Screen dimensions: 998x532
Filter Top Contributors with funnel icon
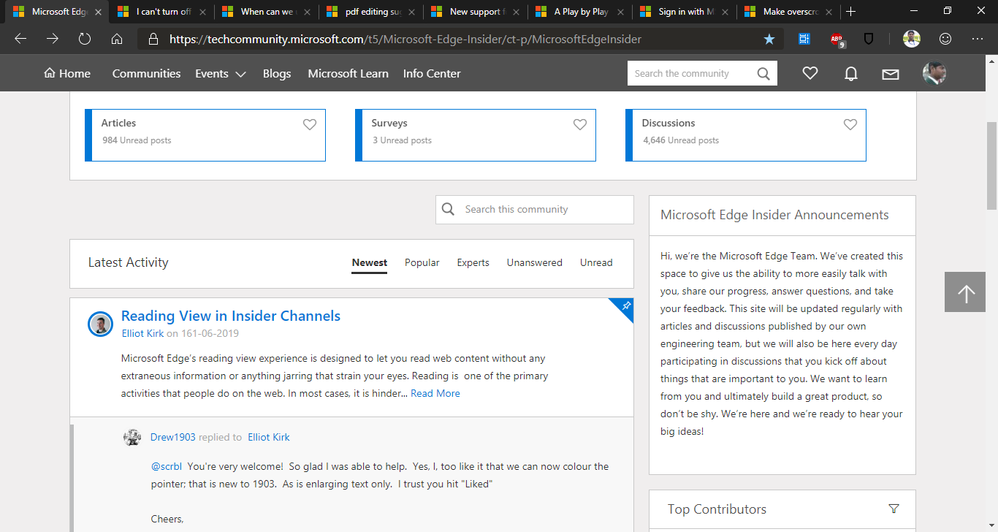(x=894, y=508)
